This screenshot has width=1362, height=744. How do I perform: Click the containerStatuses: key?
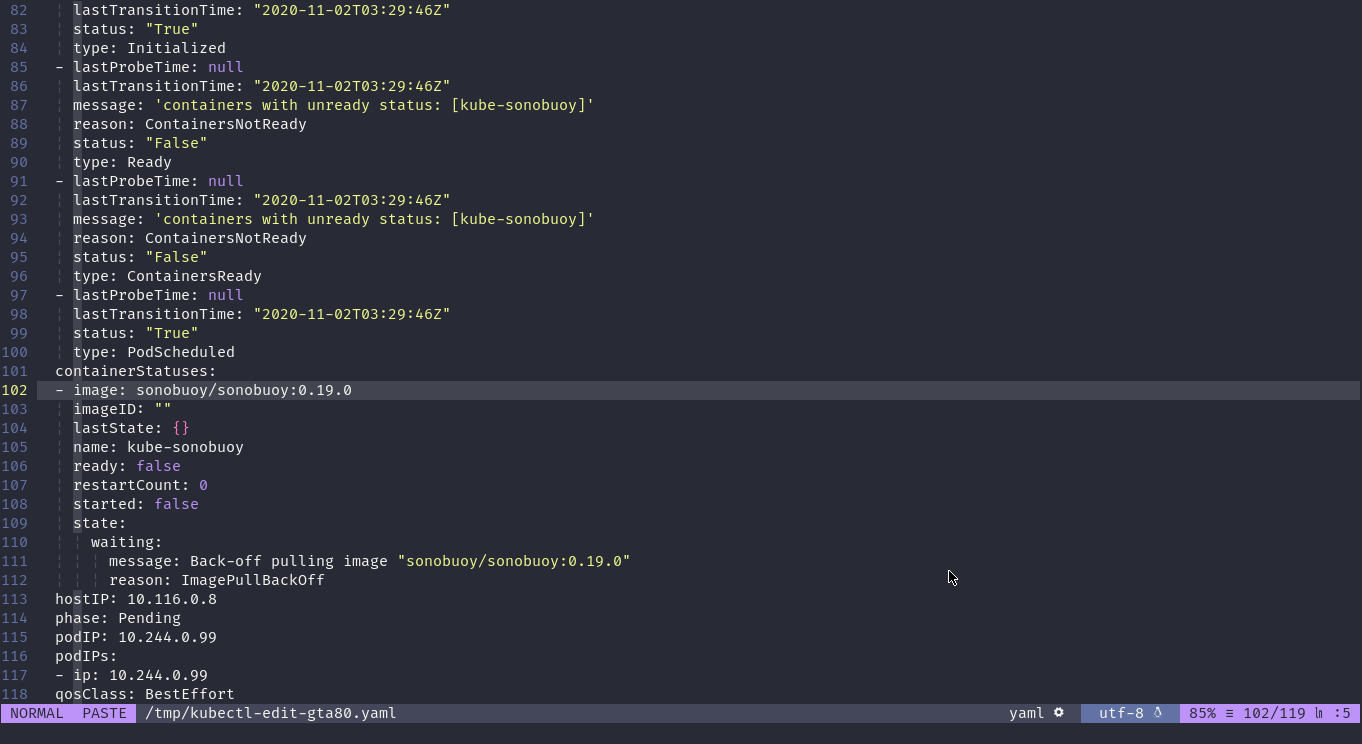[136, 371]
